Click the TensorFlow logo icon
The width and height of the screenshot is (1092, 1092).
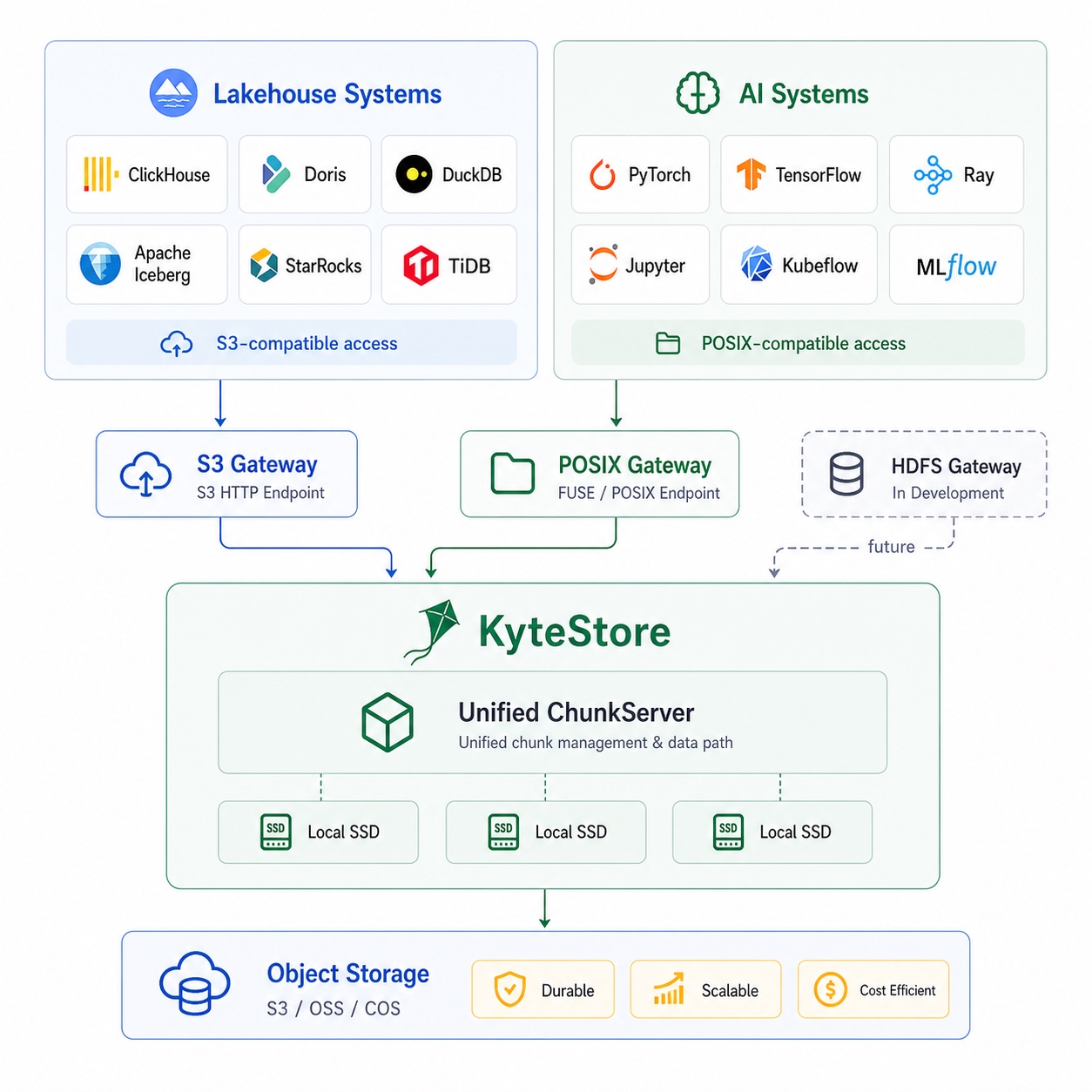751,174
